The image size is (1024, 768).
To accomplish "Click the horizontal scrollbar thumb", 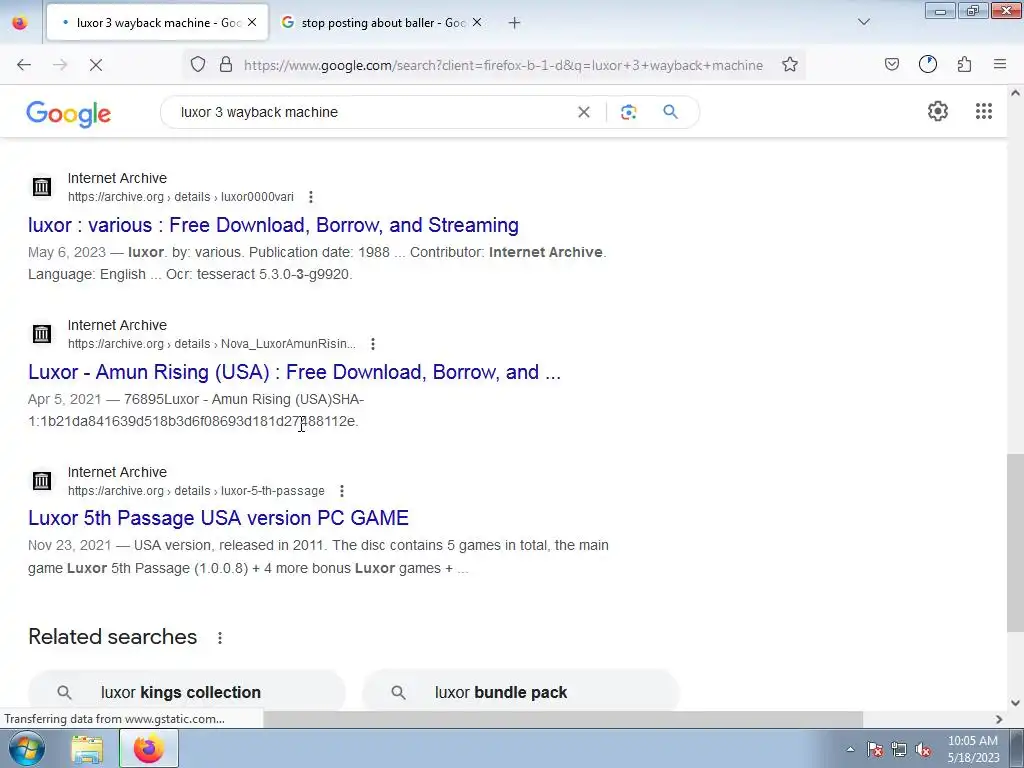I will click(x=563, y=719).
